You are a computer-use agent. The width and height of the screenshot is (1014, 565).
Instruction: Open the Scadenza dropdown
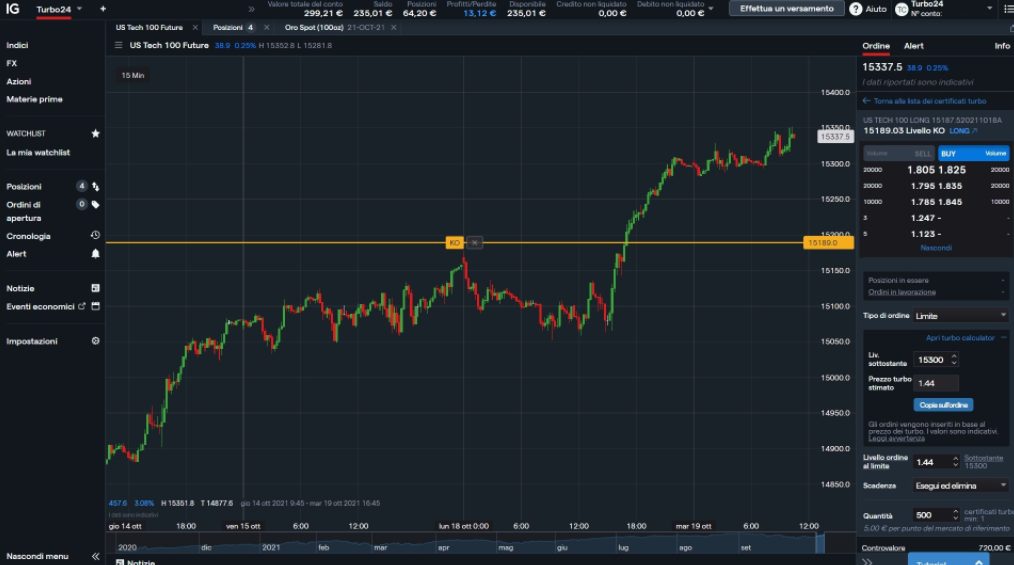(960, 485)
